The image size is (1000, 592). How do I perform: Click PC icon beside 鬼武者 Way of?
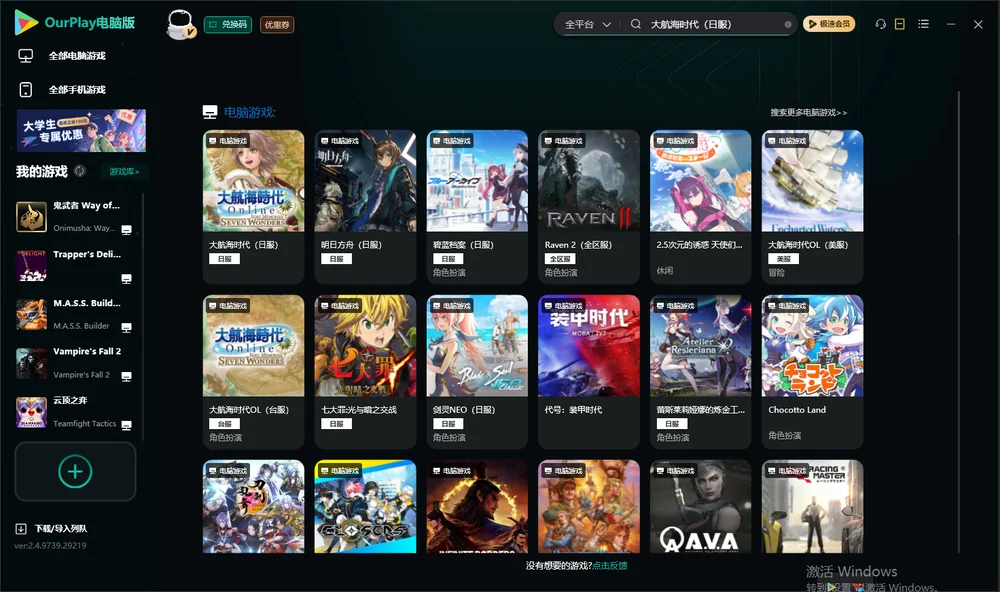tap(126, 230)
